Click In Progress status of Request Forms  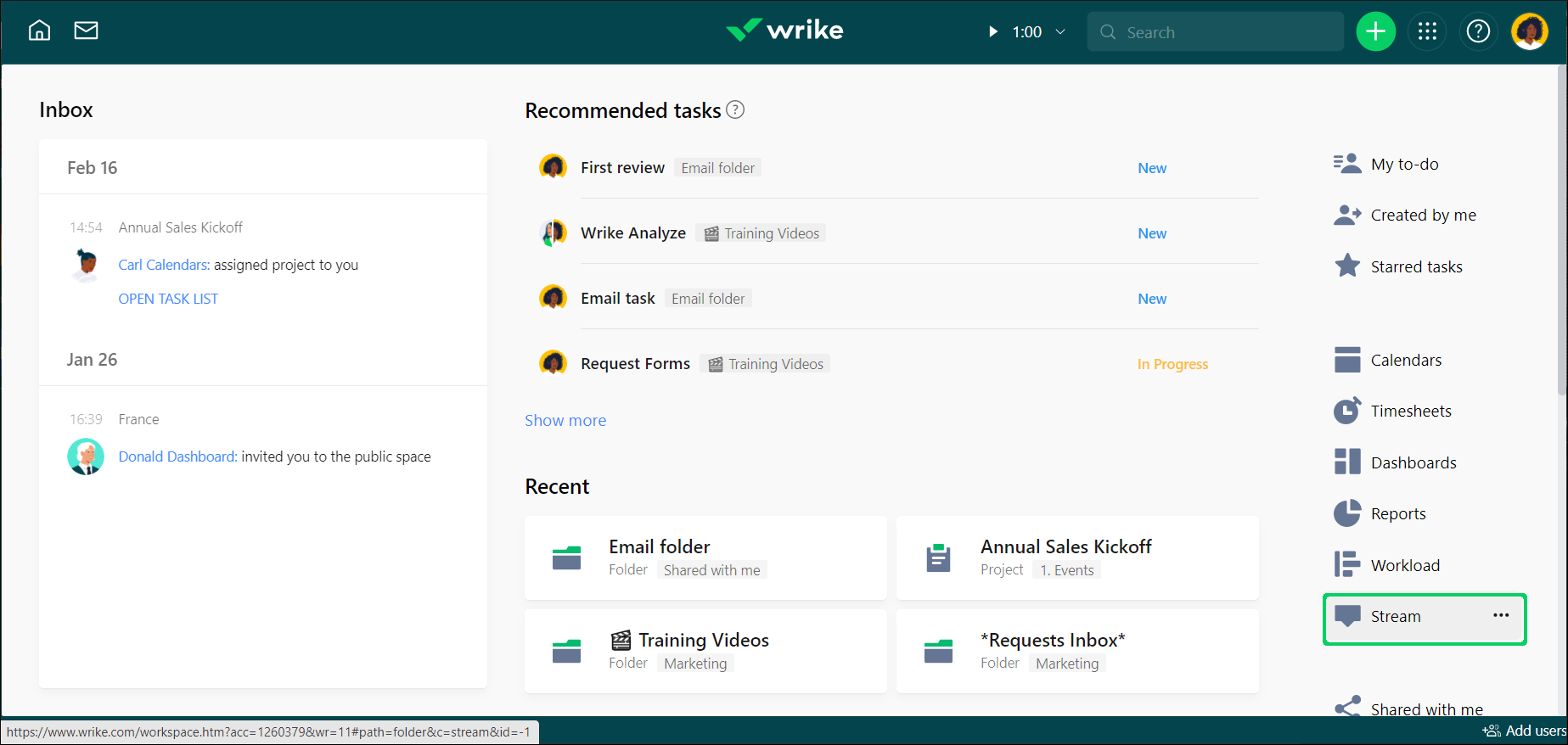click(x=1172, y=364)
